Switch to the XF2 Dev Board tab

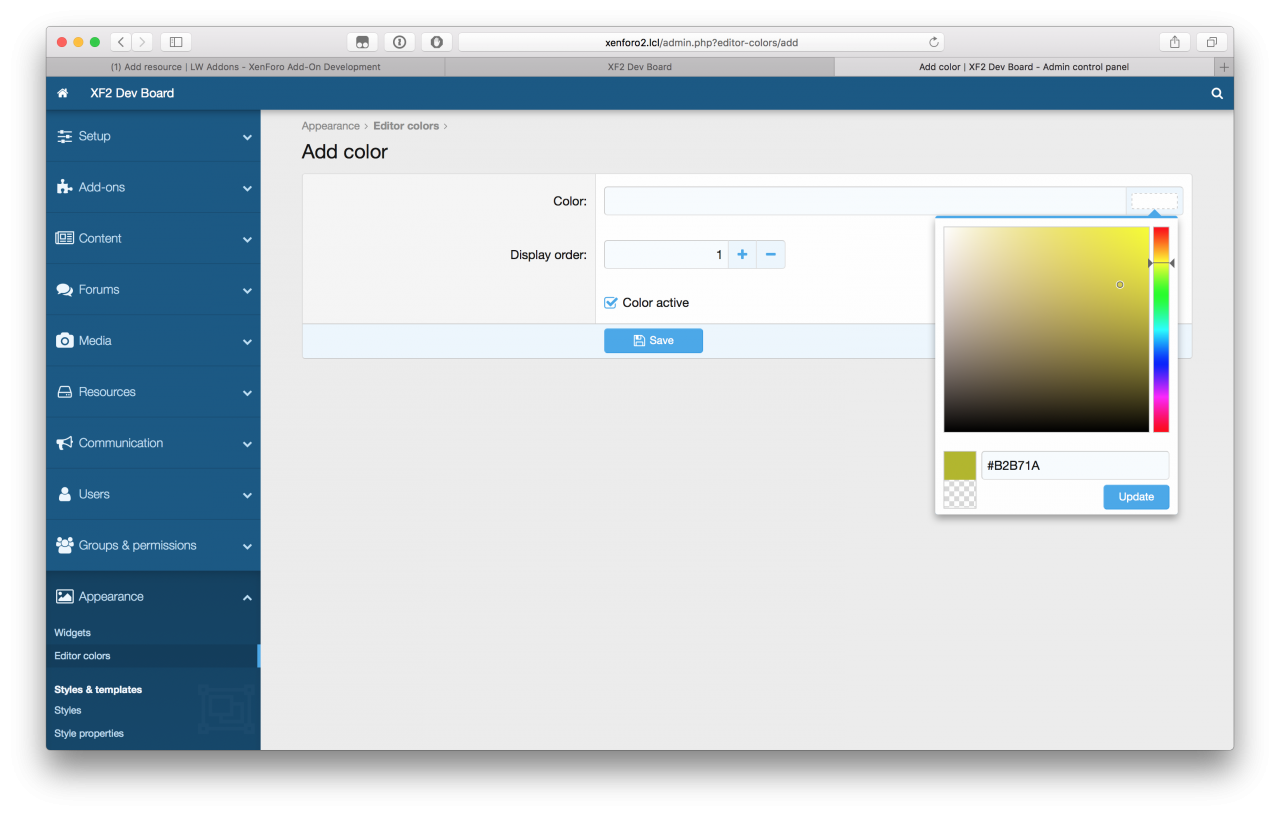click(x=639, y=67)
